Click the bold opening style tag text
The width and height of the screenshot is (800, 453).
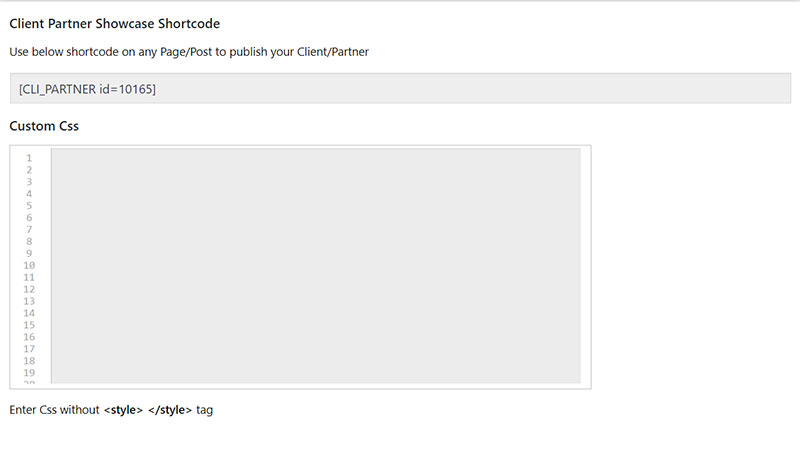[123, 410]
